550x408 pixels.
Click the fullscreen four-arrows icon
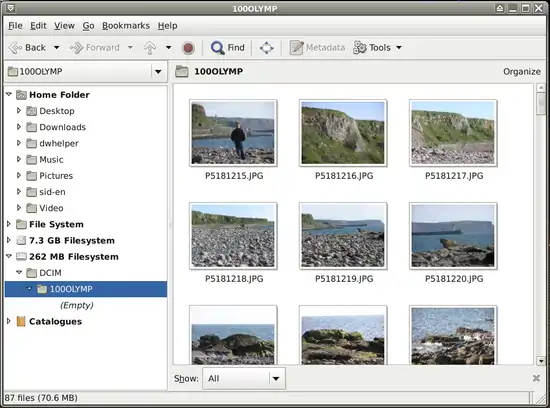(267, 48)
